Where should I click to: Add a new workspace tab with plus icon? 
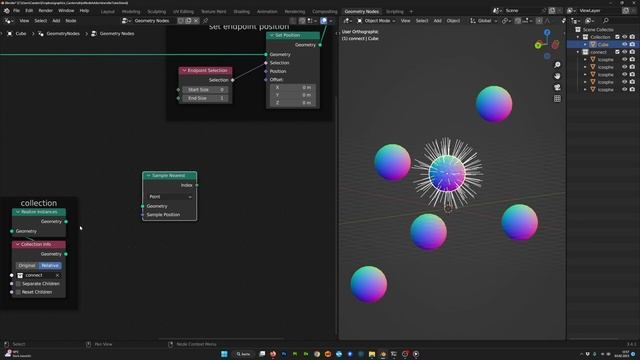(x=411, y=12)
